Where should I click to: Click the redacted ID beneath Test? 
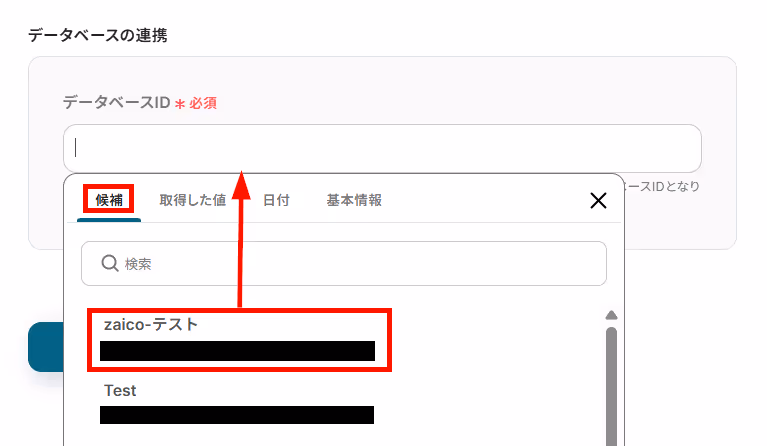pos(237,415)
